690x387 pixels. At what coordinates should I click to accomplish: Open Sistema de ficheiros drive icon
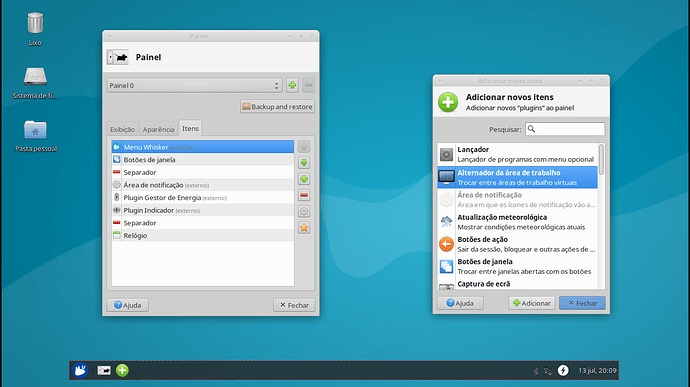pos(35,76)
